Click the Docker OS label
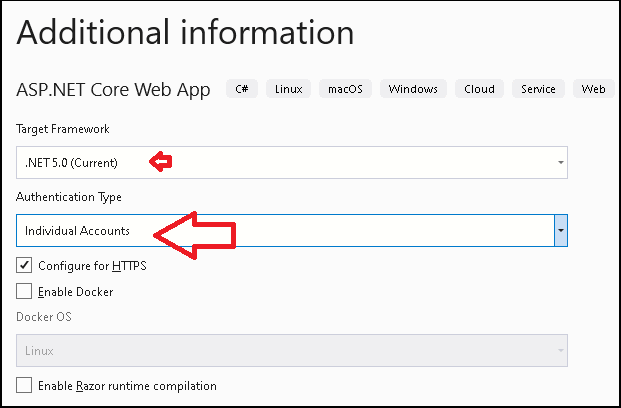Screen dimensions: 621x408 point(44,317)
